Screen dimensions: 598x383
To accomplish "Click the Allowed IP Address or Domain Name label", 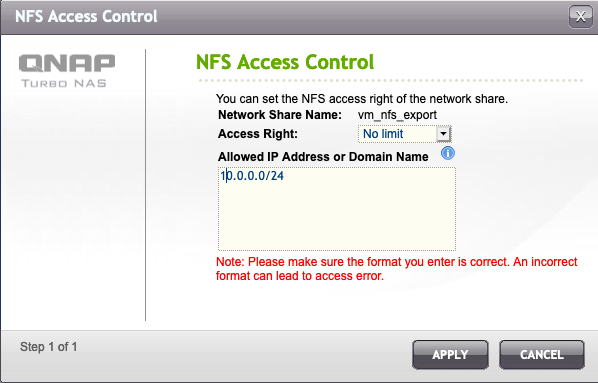I will click(323, 157).
